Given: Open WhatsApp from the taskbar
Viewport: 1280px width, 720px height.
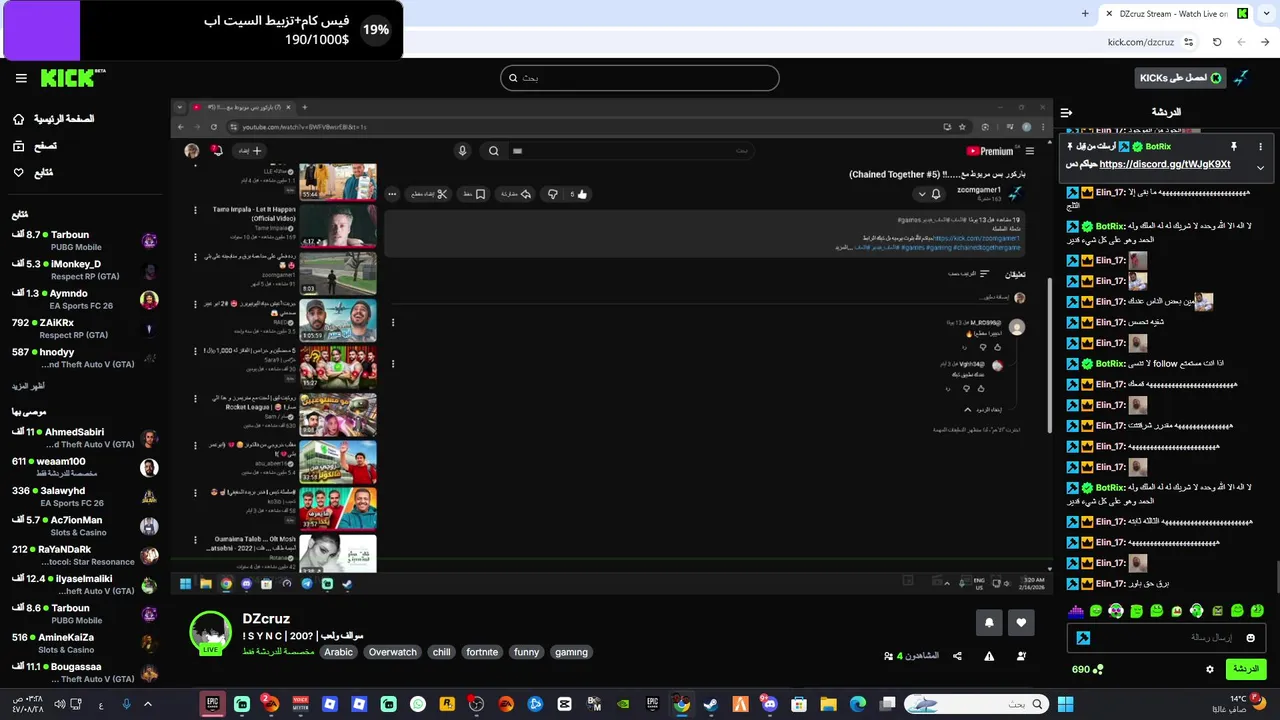Looking at the screenshot, I should (418, 704).
